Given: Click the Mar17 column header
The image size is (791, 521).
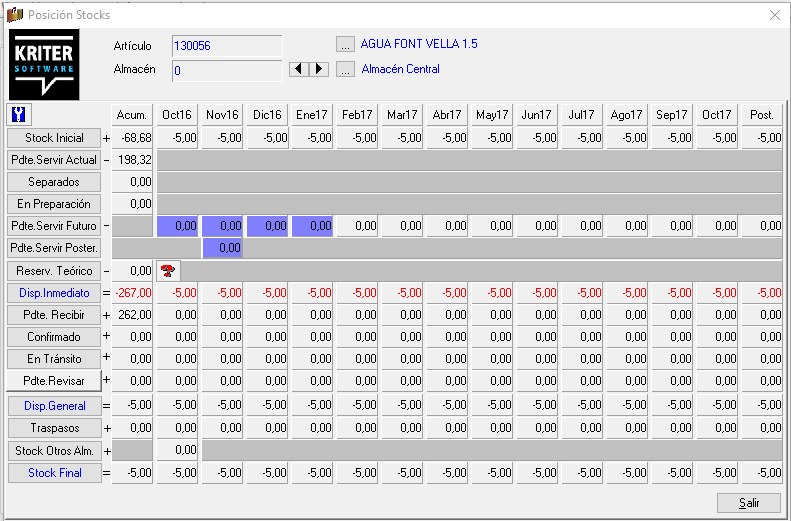Looking at the screenshot, I should (x=402, y=115).
